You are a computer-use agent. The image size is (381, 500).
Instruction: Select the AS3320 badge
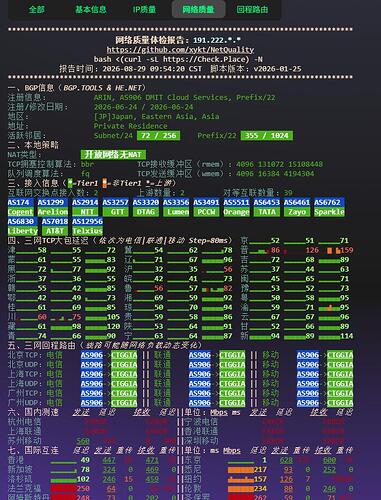146,202
